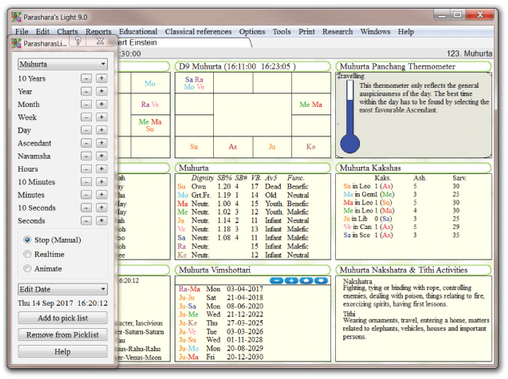Go back one Day with minus
Screen dimensions: 508x379
click(86, 130)
